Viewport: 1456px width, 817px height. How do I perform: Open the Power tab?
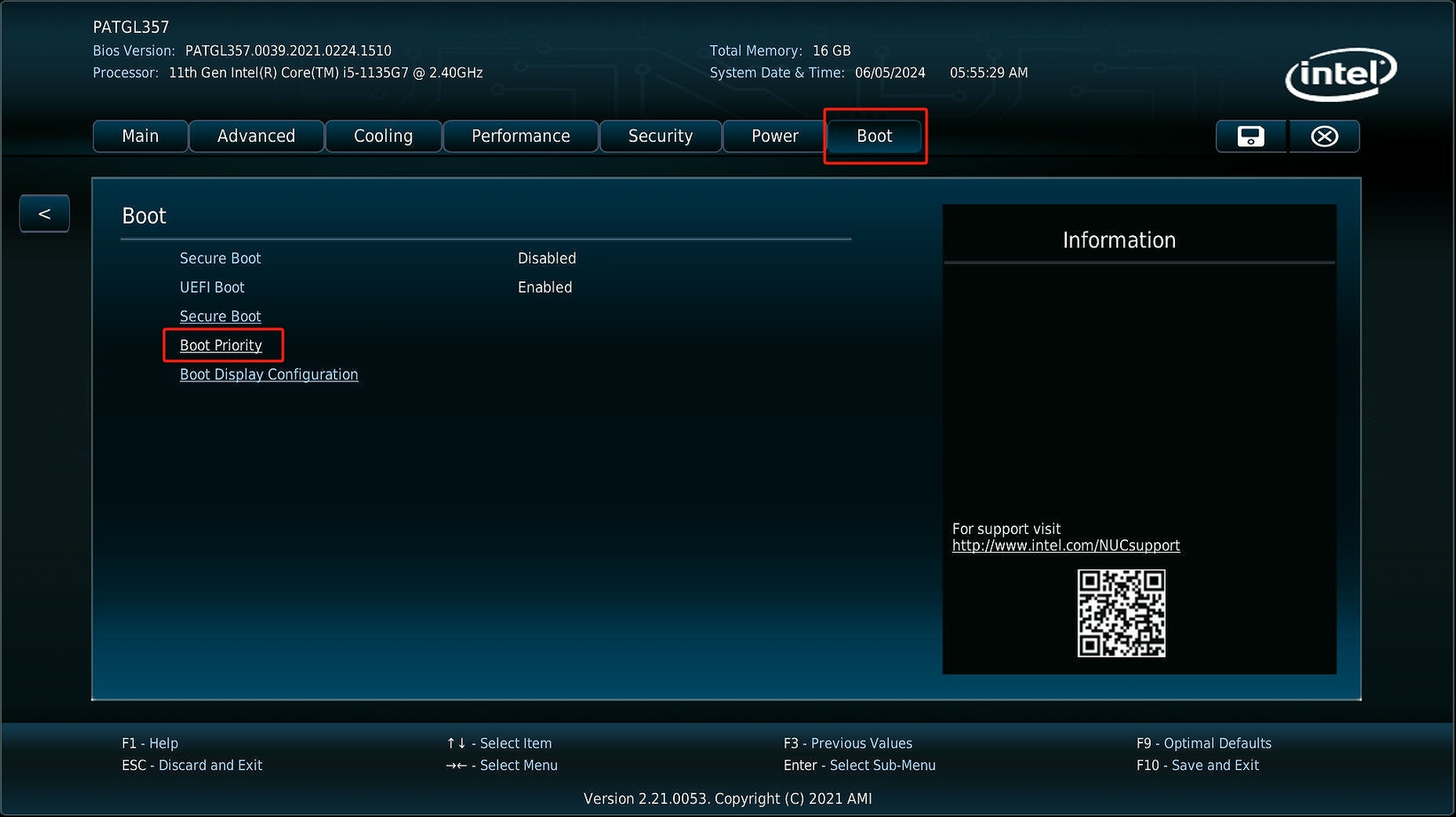[x=775, y=137]
